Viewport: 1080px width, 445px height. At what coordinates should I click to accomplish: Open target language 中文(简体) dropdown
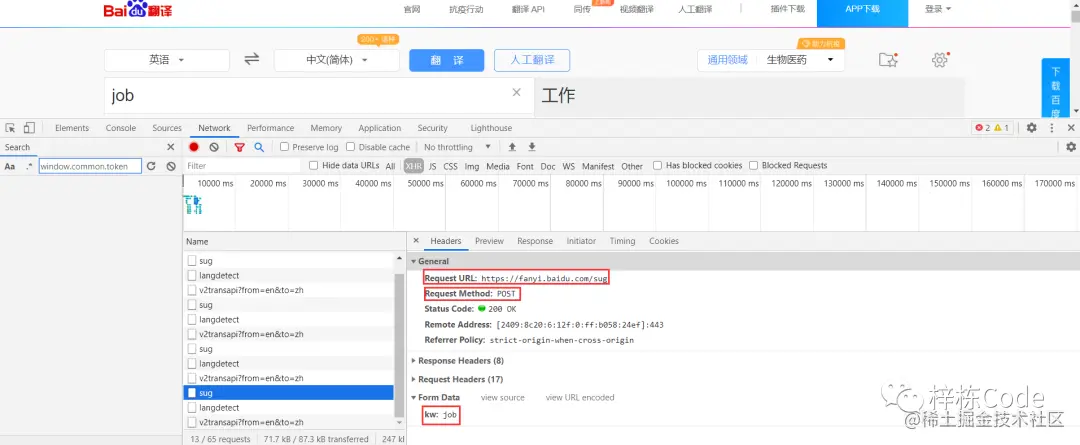[337, 60]
